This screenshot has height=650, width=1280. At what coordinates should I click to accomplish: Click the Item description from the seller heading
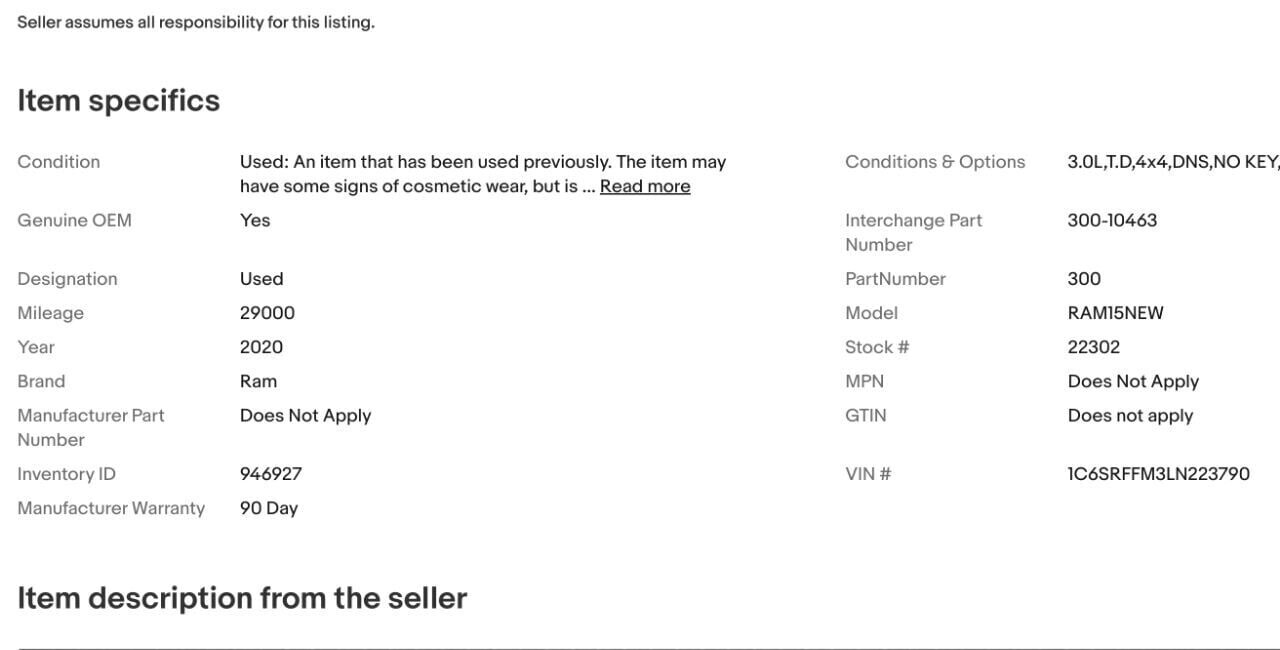pyautogui.click(x=242, y=598)
